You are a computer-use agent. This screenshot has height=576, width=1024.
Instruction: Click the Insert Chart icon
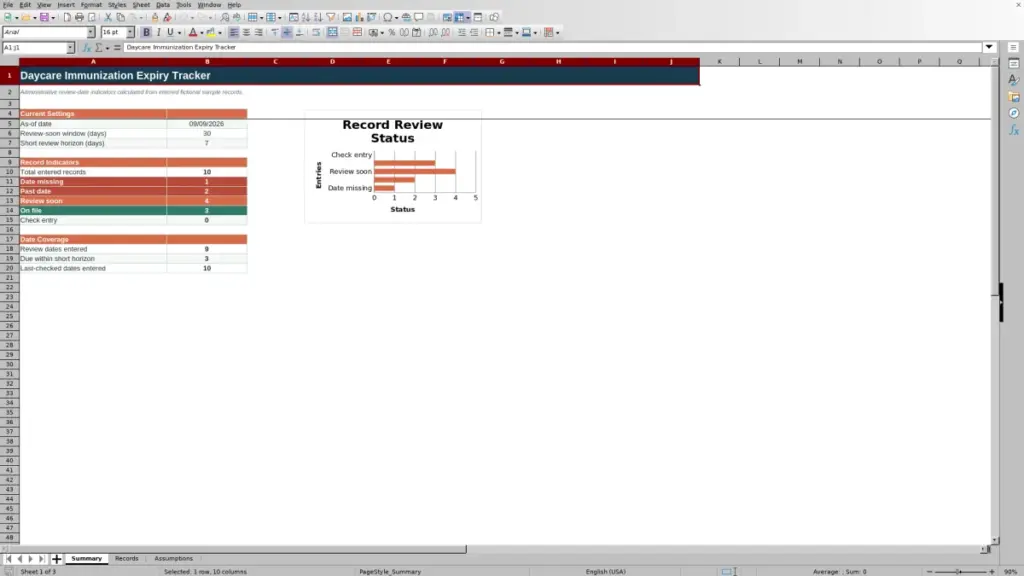tap(359, 18)
